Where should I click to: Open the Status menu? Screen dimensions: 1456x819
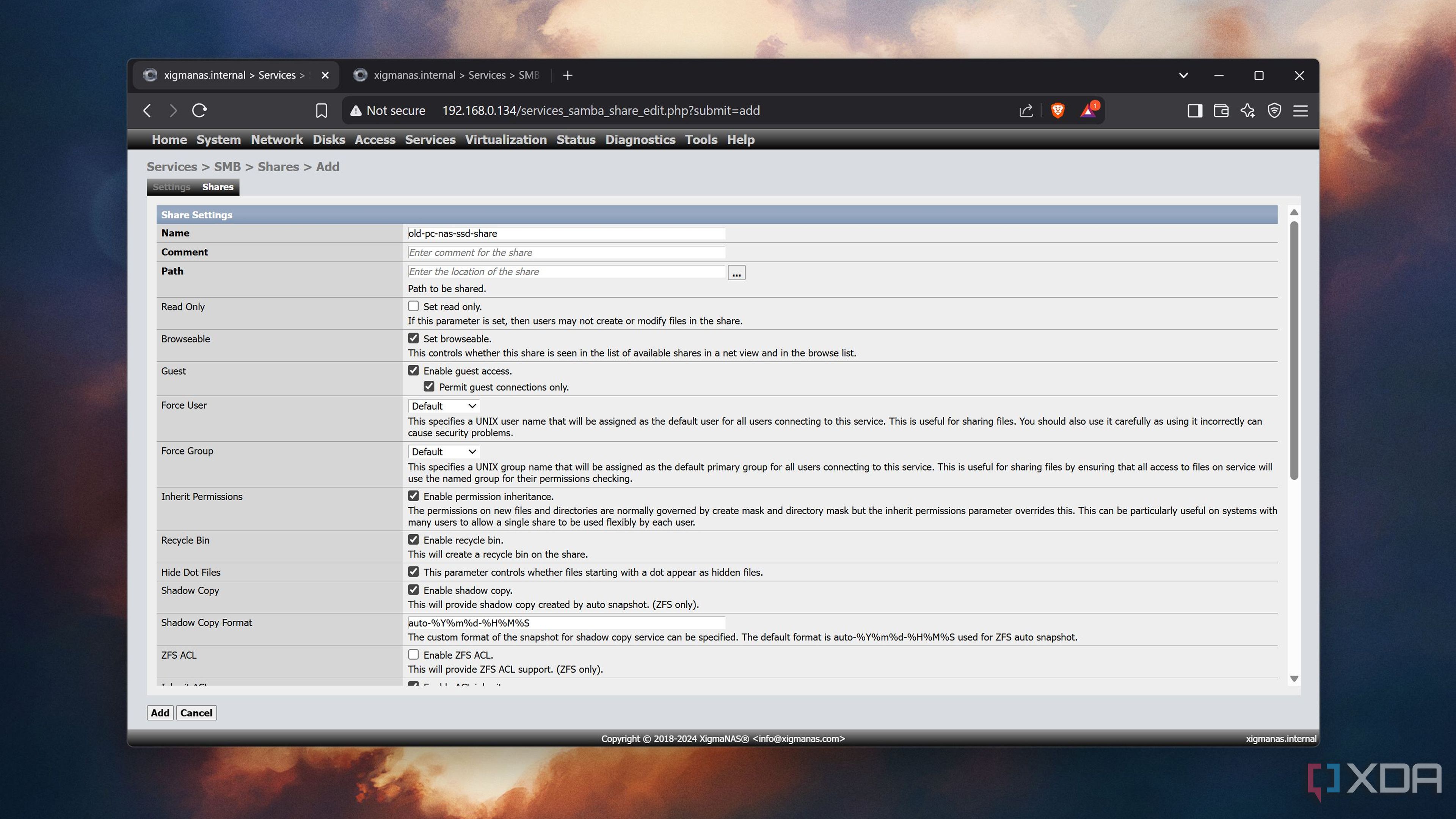576,140
